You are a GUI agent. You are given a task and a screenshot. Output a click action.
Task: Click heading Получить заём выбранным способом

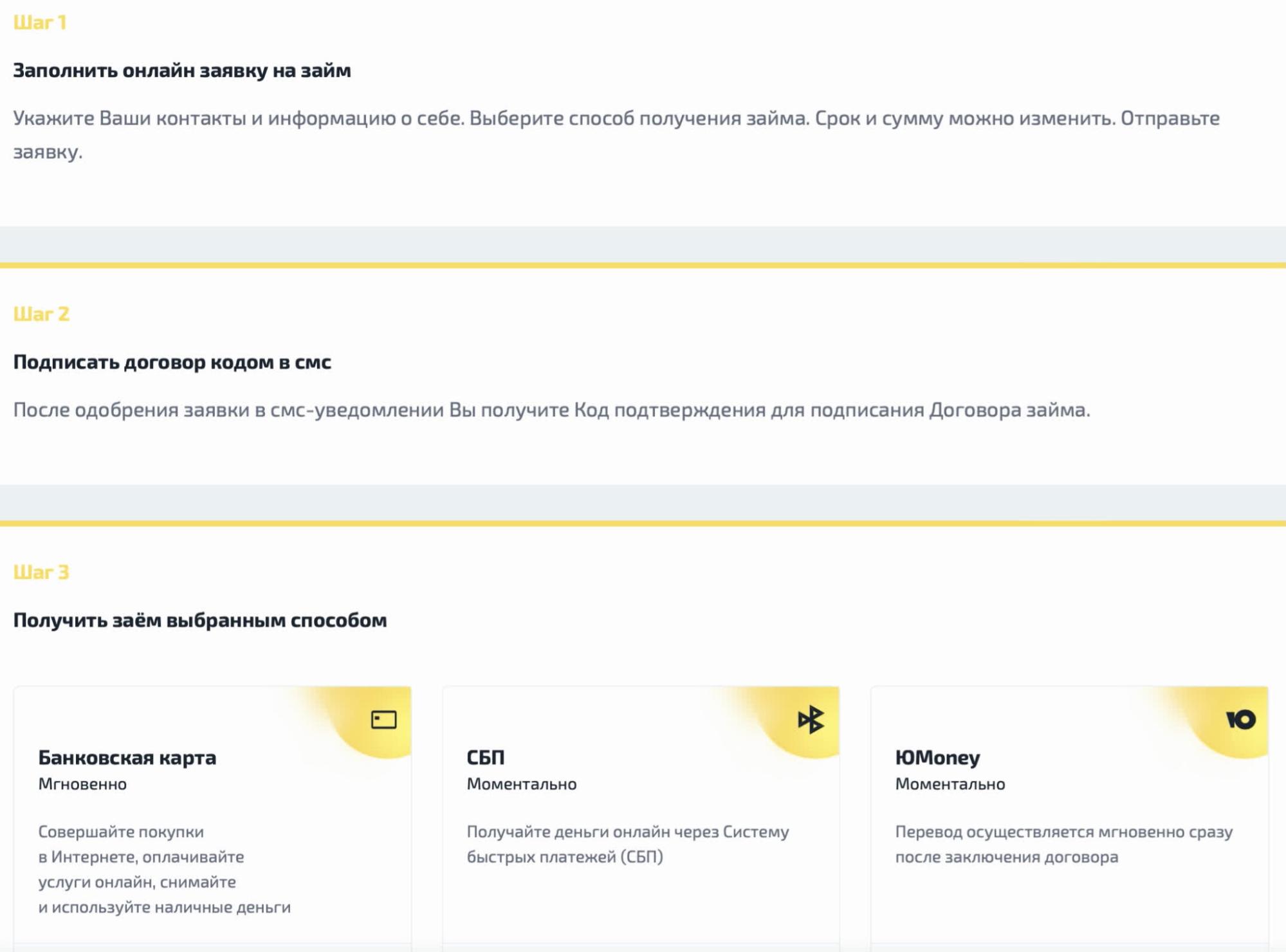[x=200, y=620]
